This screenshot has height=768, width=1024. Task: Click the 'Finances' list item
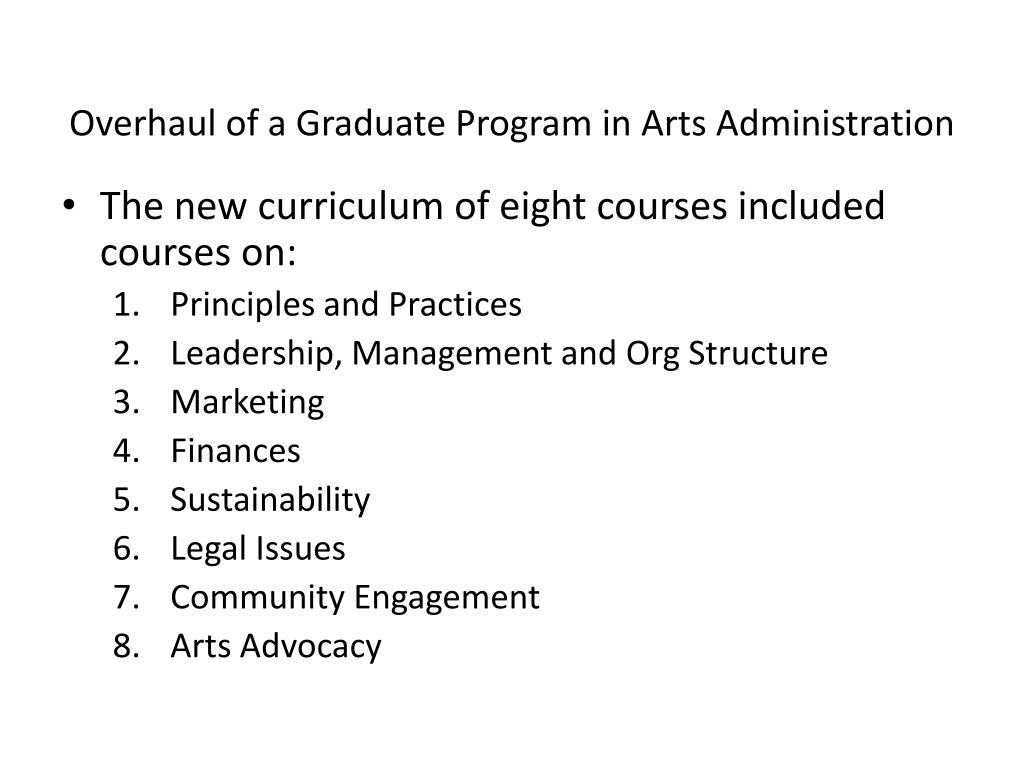235,451
